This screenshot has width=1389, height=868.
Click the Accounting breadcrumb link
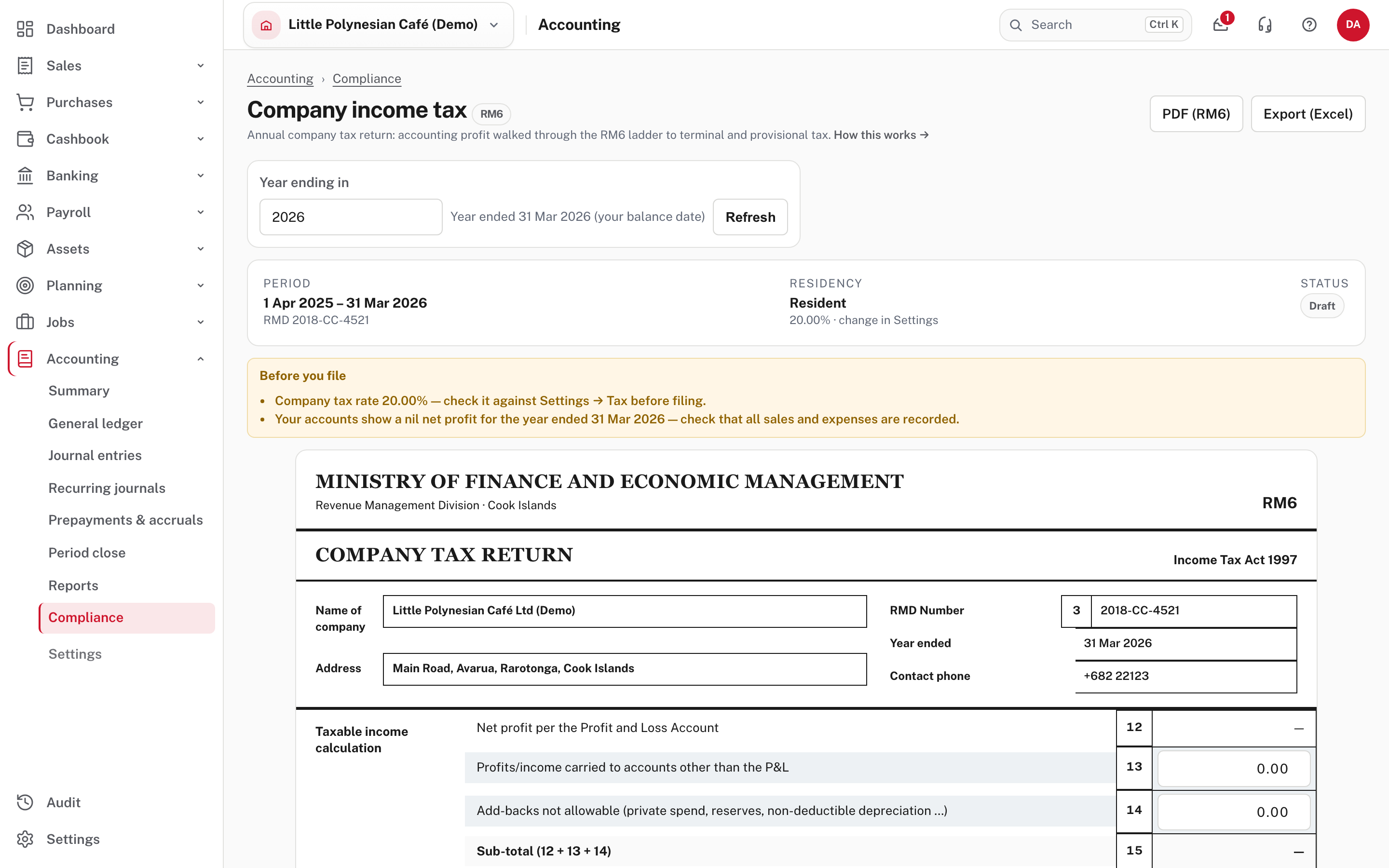(280, 79)
